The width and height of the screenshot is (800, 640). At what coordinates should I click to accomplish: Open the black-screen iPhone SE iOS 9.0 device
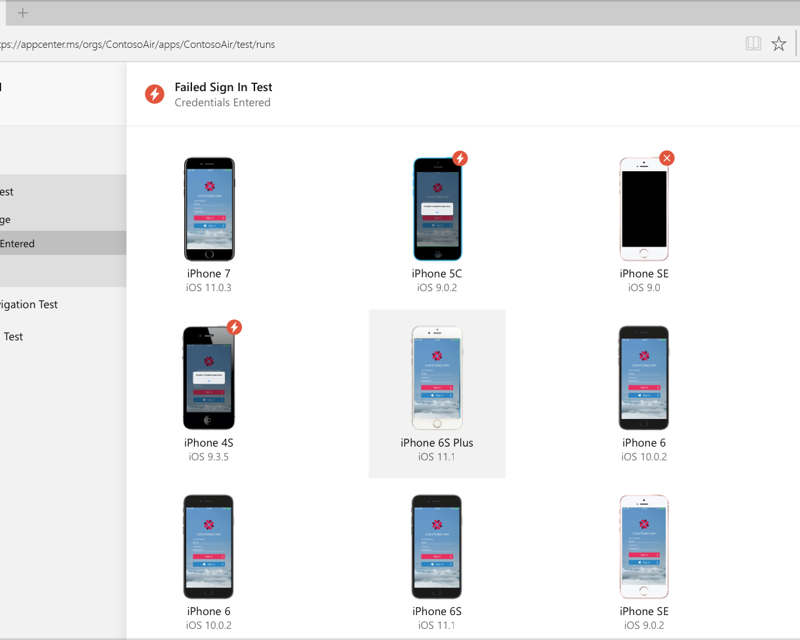click(x=644, y=210)
